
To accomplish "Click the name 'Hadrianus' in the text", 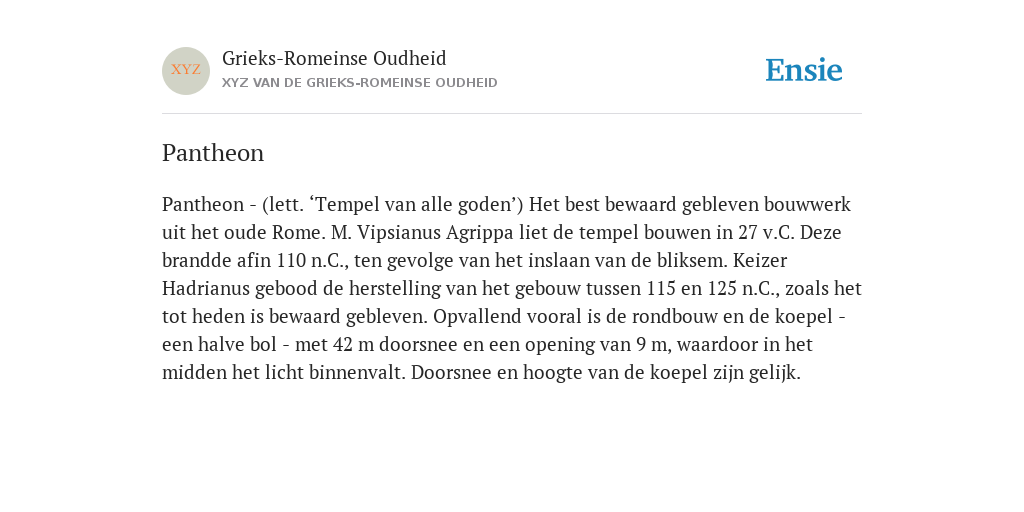I will 206,289.
